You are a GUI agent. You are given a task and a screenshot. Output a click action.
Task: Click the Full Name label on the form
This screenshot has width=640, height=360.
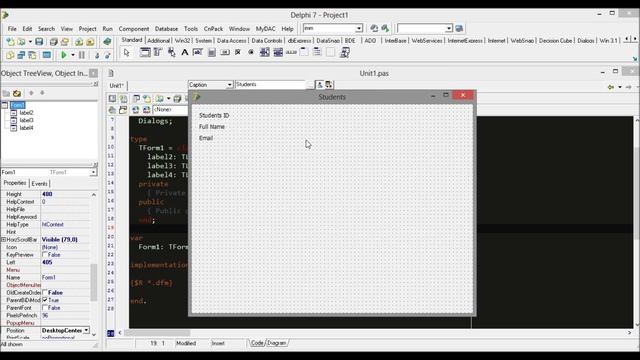211,127
